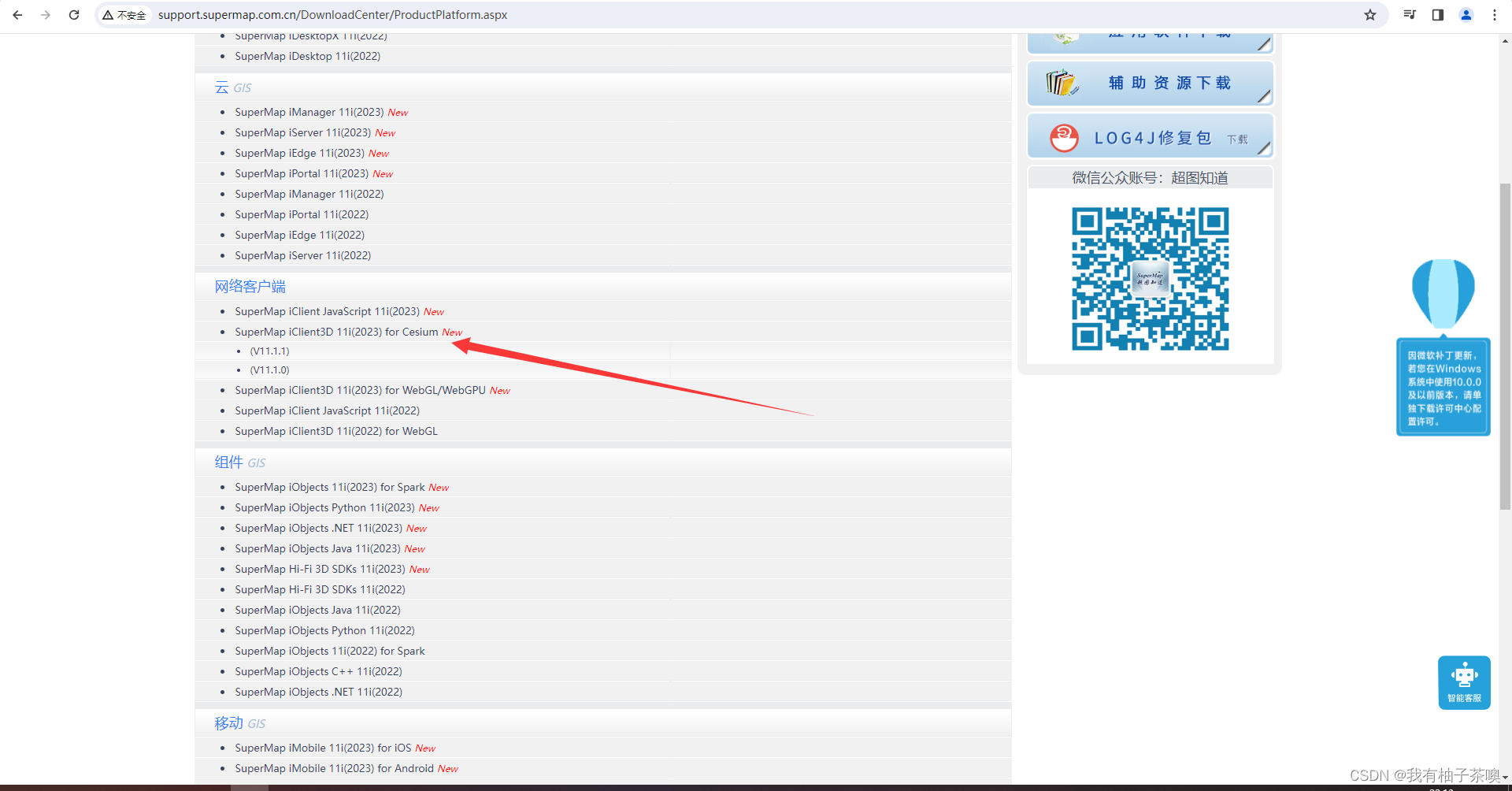Open the 辅助资源下载 banner button
The height and width of the screenshot is (791, 1512).
click(x=1151, y=83)
